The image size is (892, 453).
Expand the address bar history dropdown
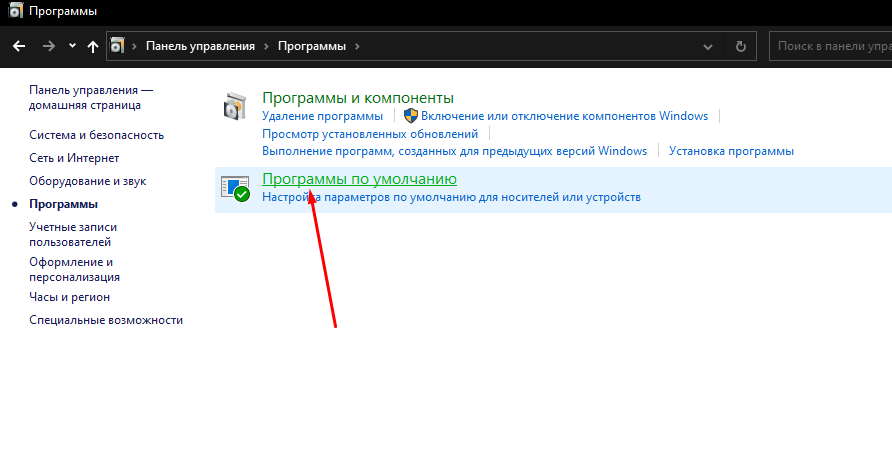click(708, 46)
